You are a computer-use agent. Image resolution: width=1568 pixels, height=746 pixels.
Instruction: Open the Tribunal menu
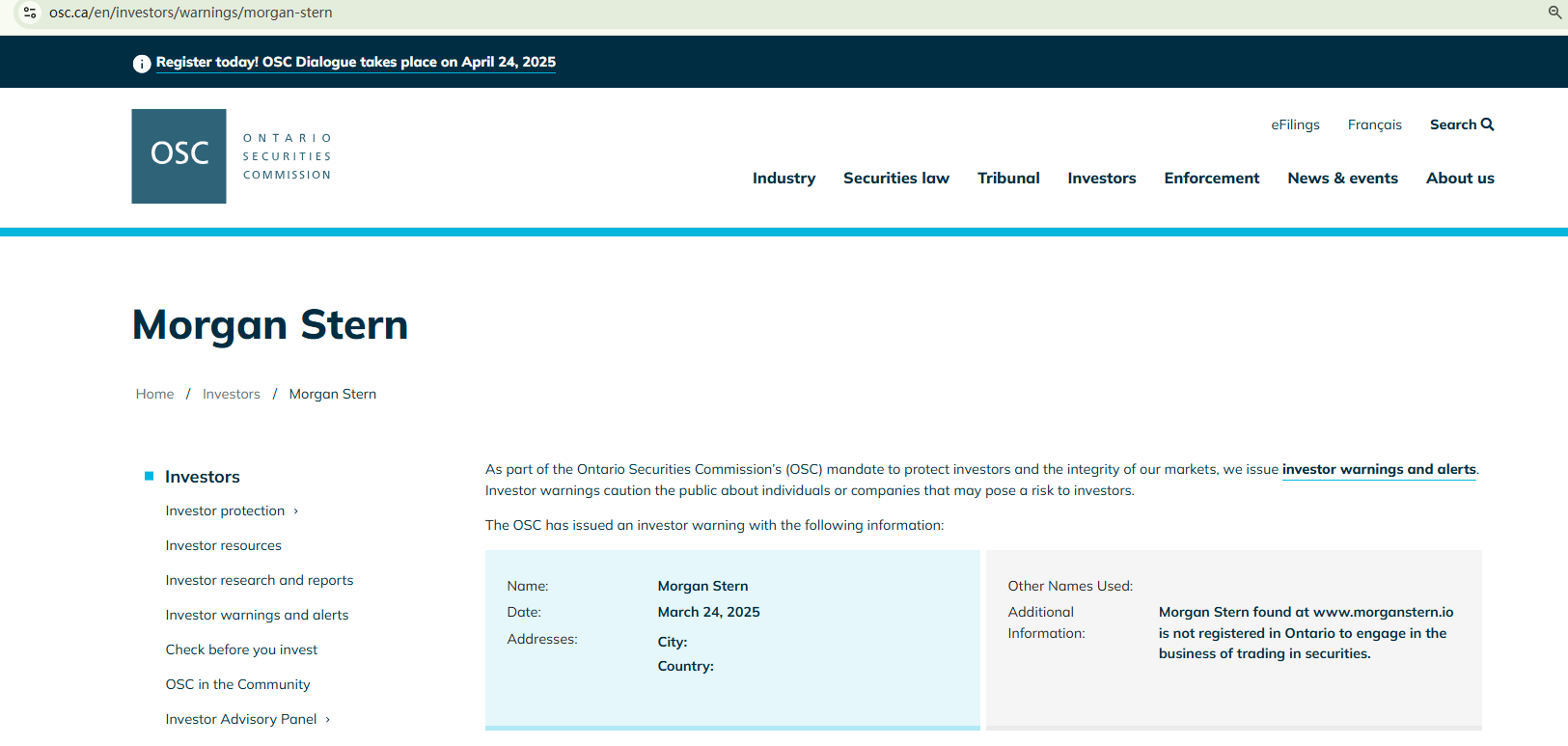(x=1008, y=179)
